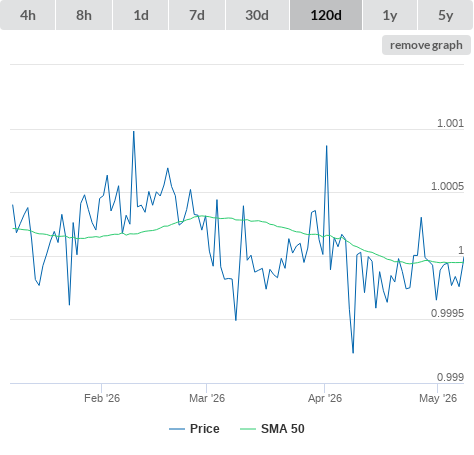Viewport: 474px width, 455px height.
Task: Click the 1.0005 y-axis label
Action: click(447, 186)
